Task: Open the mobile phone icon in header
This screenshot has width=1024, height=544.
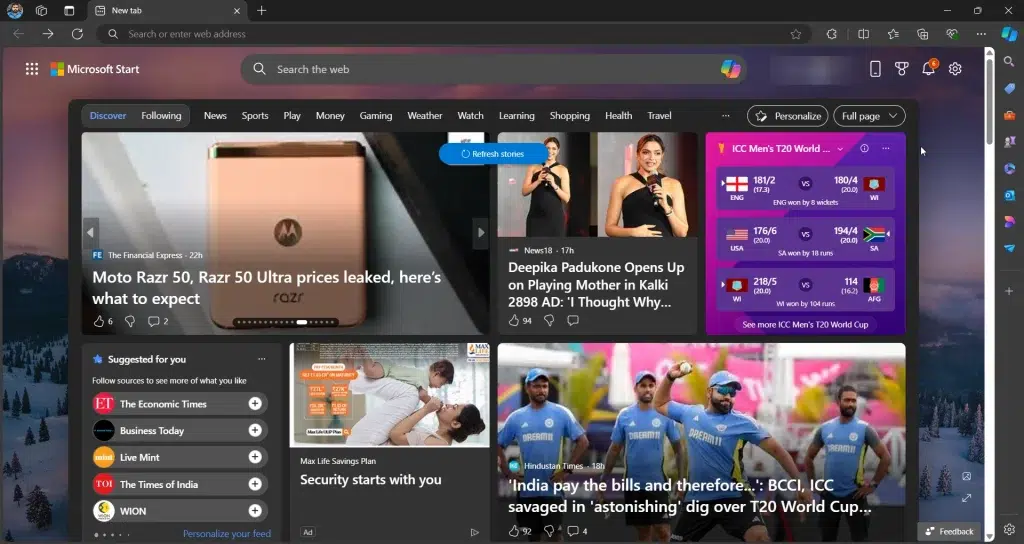Action: click(x=875, y=69)
